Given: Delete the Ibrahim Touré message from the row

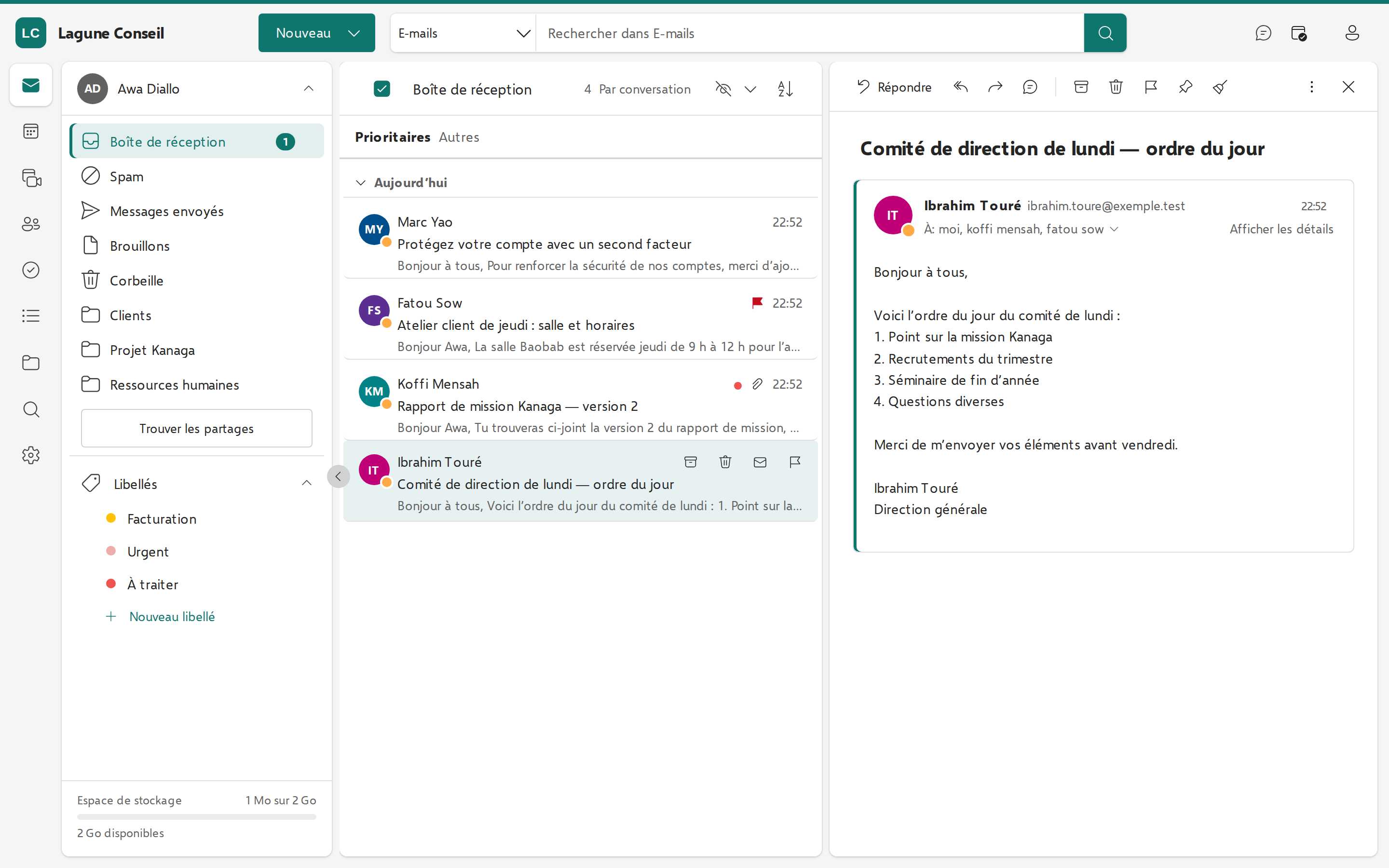Looking at the screenshot, I should 725,462.
